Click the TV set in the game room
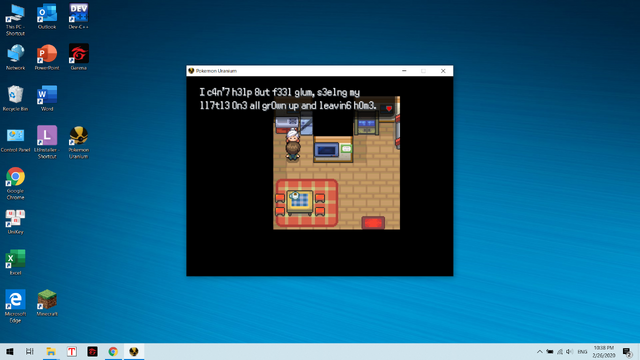Viewport: 640px width, 360px height. (326, 150)
